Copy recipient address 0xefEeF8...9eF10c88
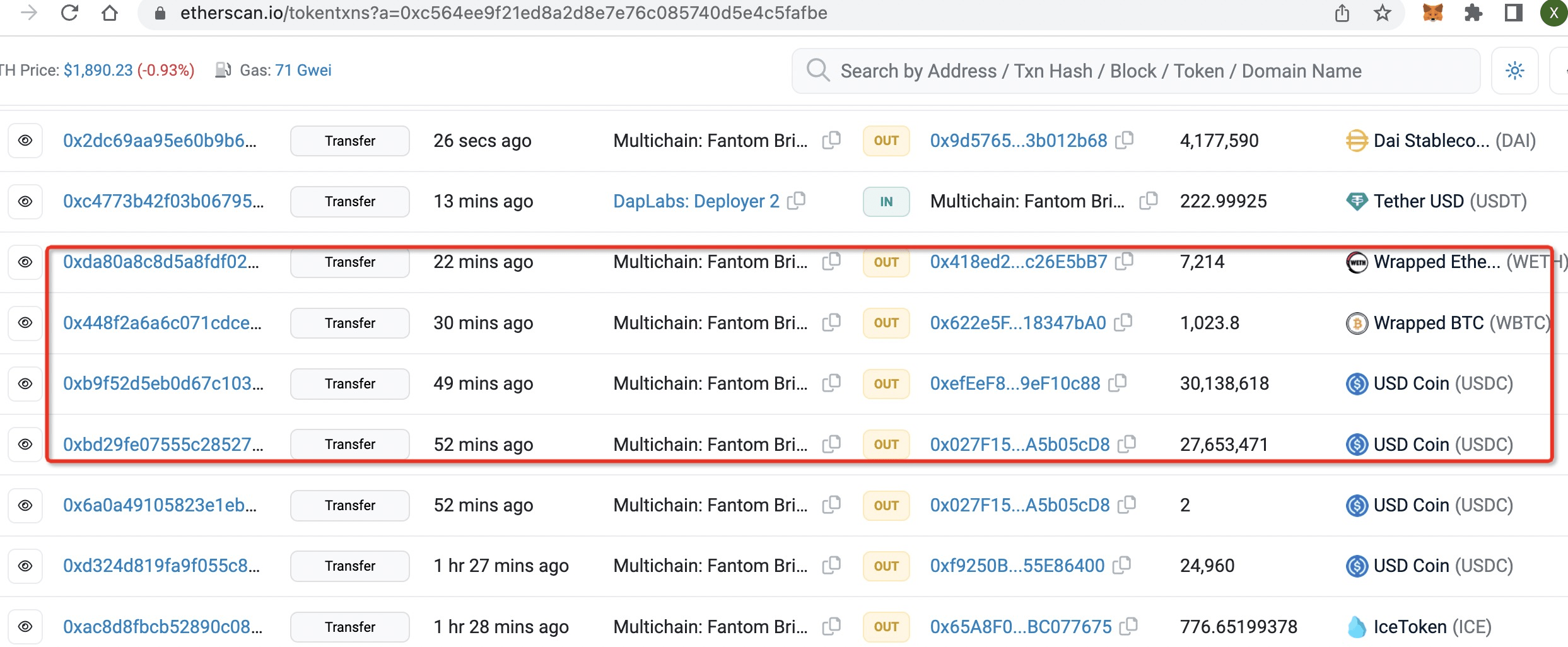 click(1118, 383)
